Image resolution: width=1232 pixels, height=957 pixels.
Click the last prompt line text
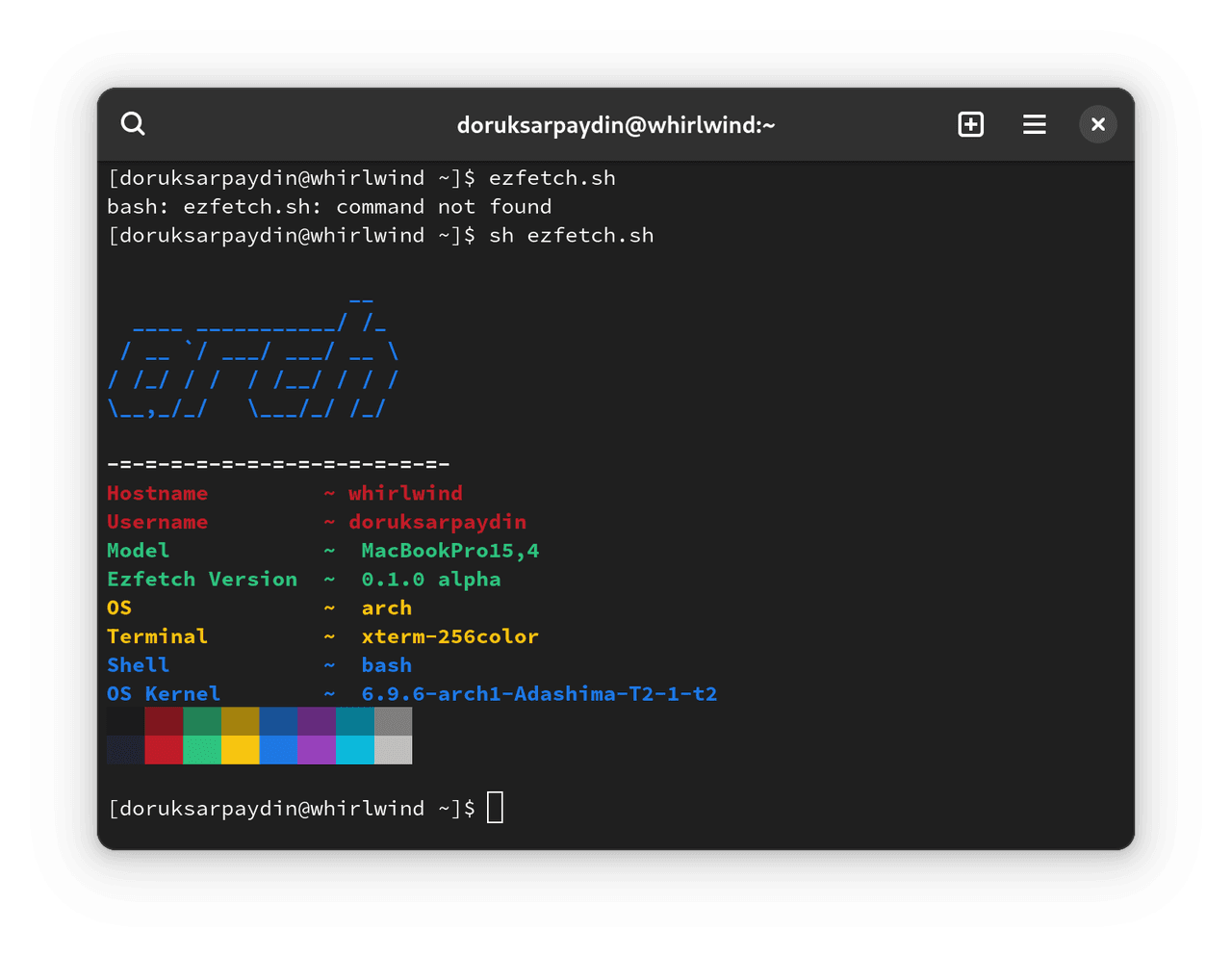pos(292,809)
